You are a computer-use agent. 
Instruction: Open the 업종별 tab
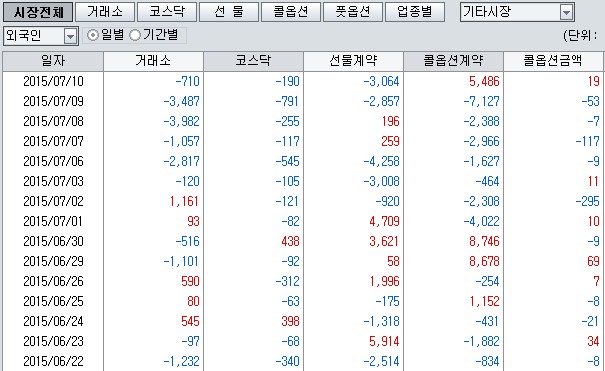pyautogui.click(x=415, y=12)
